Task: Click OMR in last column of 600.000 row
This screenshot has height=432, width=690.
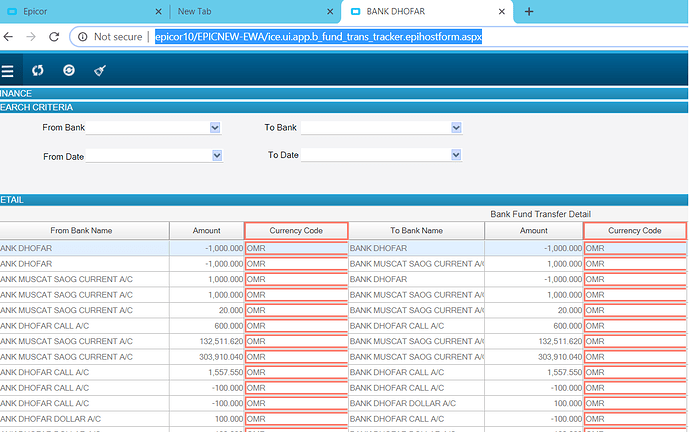Action: (x=635, y=326)
